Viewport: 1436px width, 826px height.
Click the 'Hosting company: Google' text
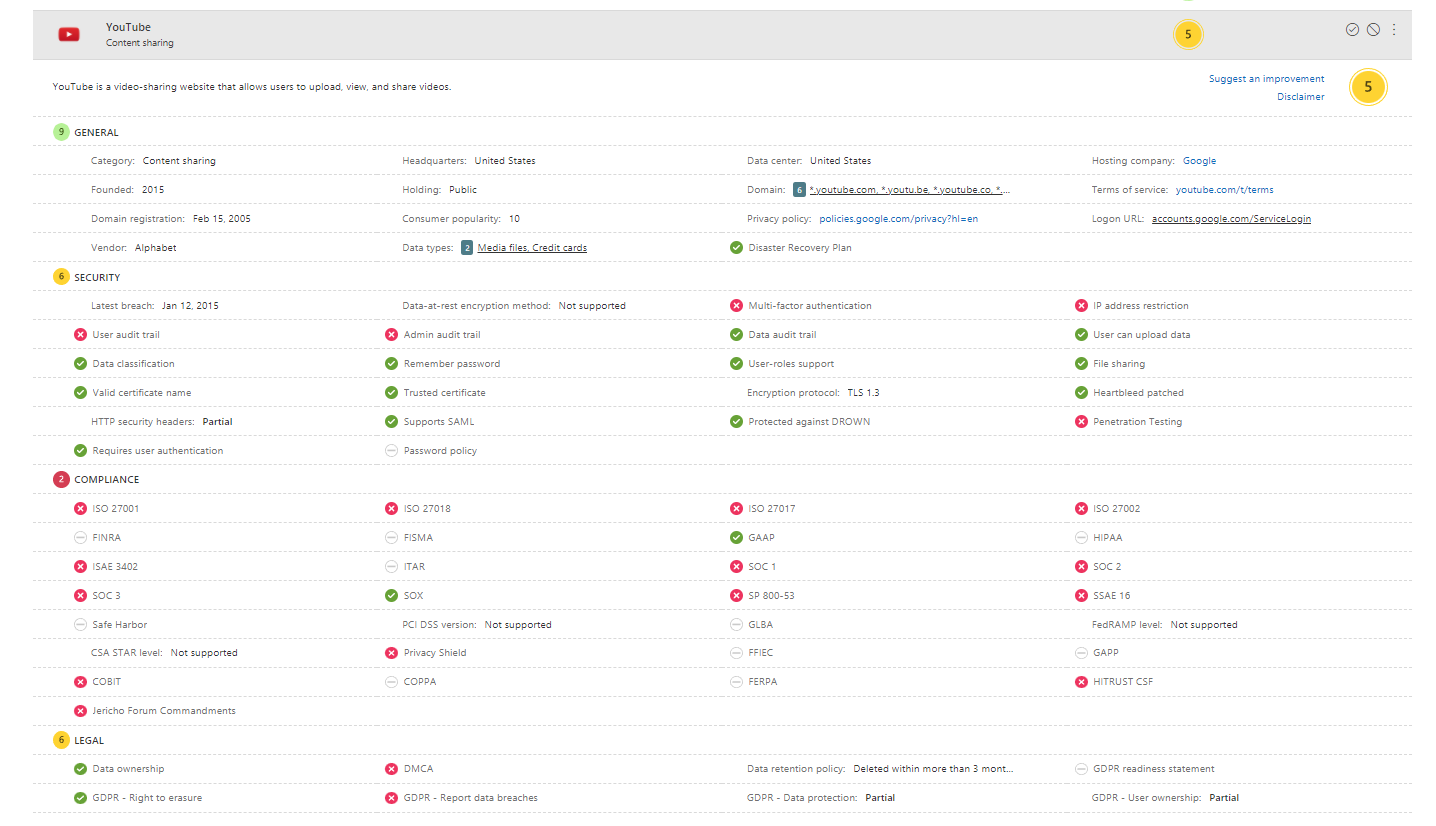pyautogui.click(x=1154, y=161)
